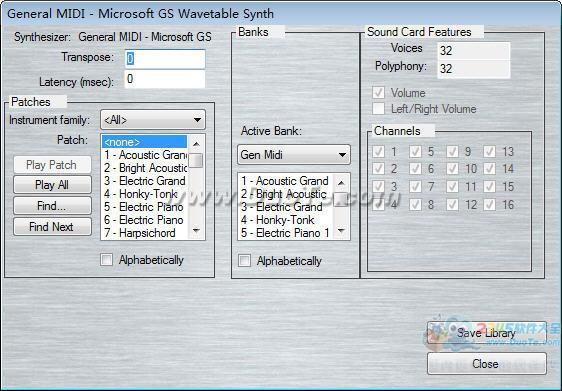The width and height of the screenshot is (562, 391).
Task: Select 1 - Acoustic Grand in Patch list
Action: (144, 155)
